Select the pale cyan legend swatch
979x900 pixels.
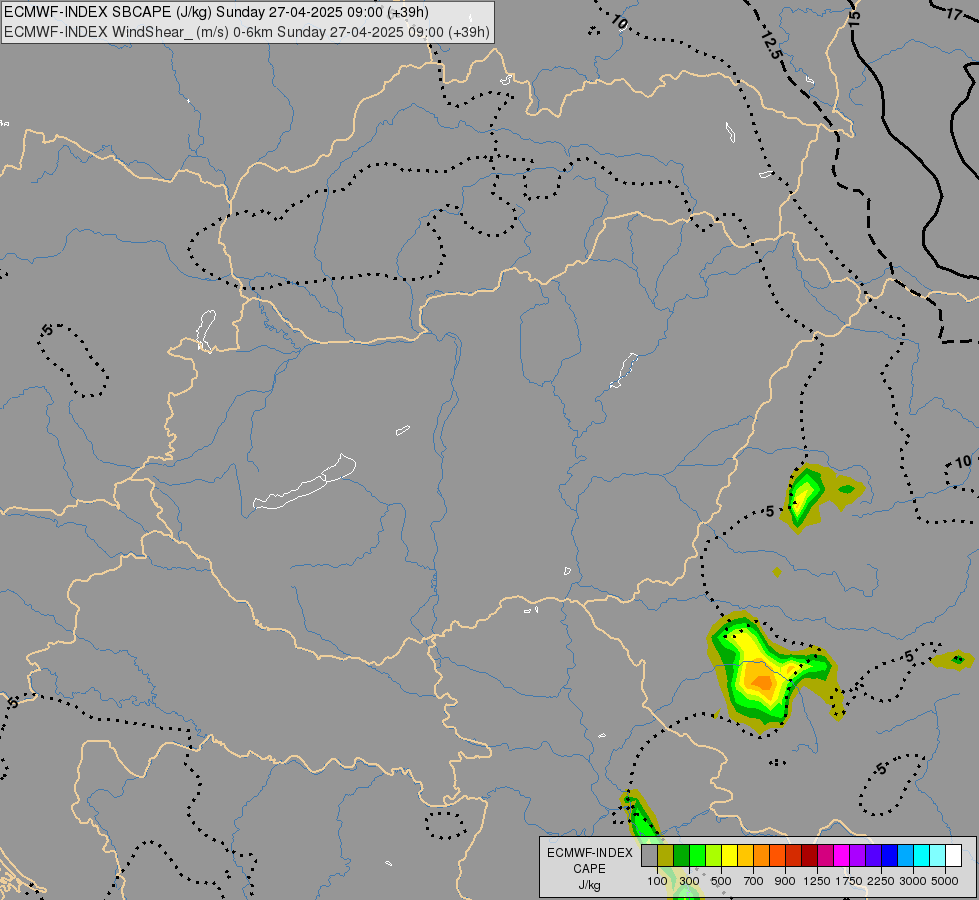(937, 856)
